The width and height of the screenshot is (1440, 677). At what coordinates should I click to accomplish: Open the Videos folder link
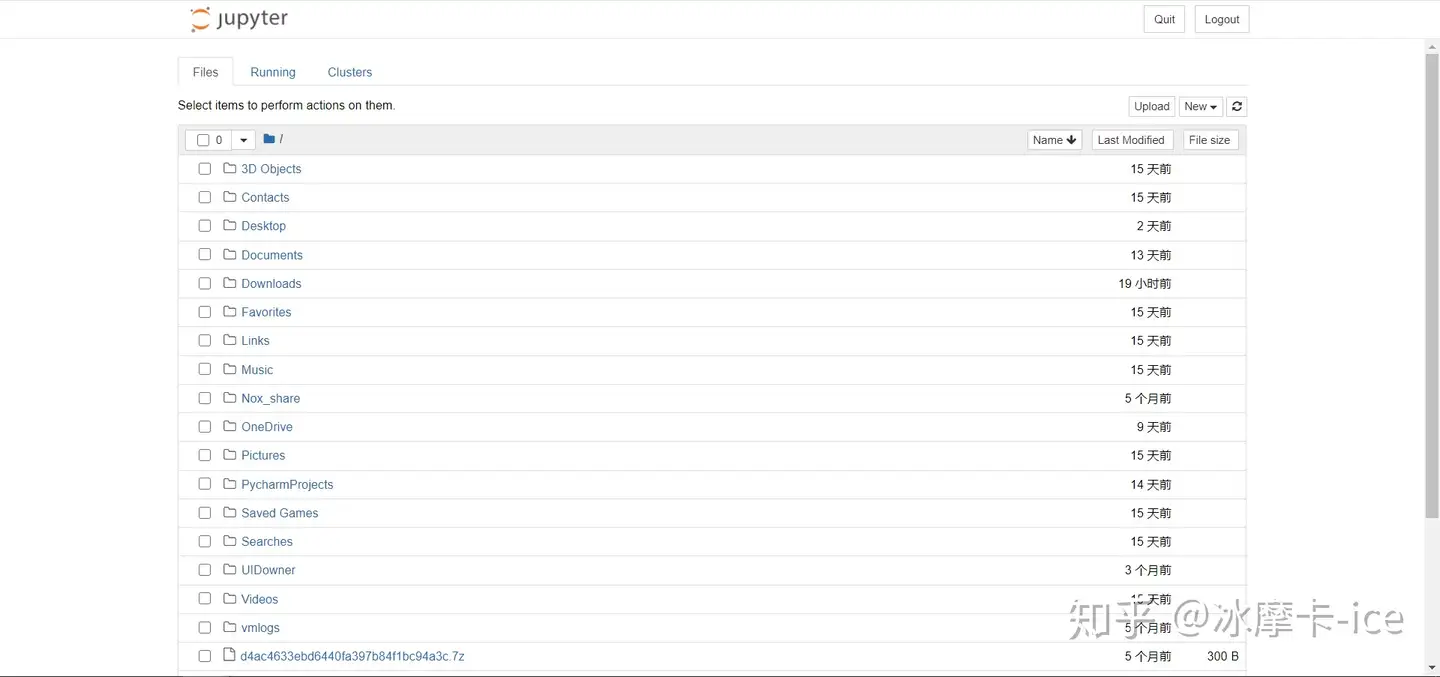pyautogui.click(x=260, y=599)
